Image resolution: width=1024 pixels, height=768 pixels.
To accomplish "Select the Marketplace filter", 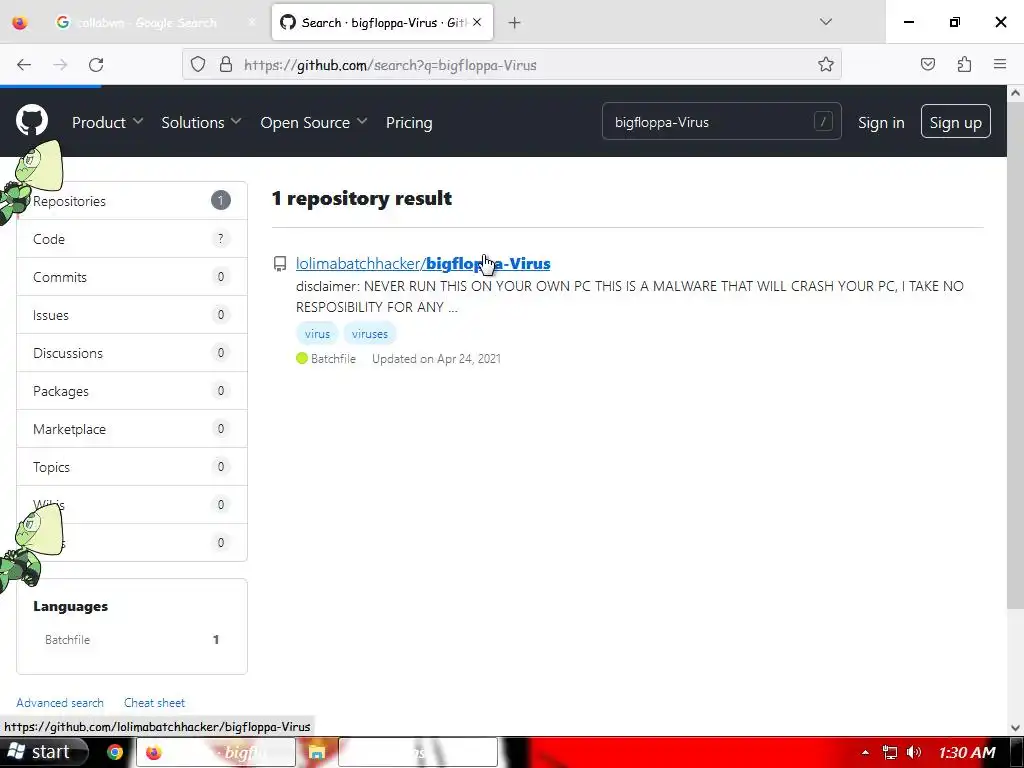I will tap(132, 428).
